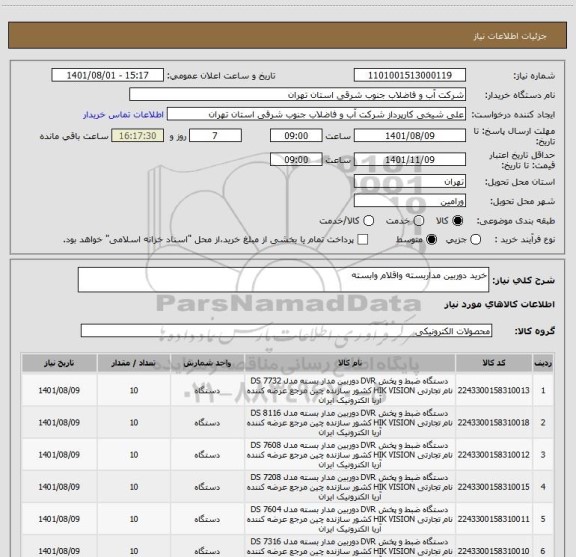Click the DS 8116 DVR product name
The width and height of the screenshot is (576, 557).
[x=349, y=423]
